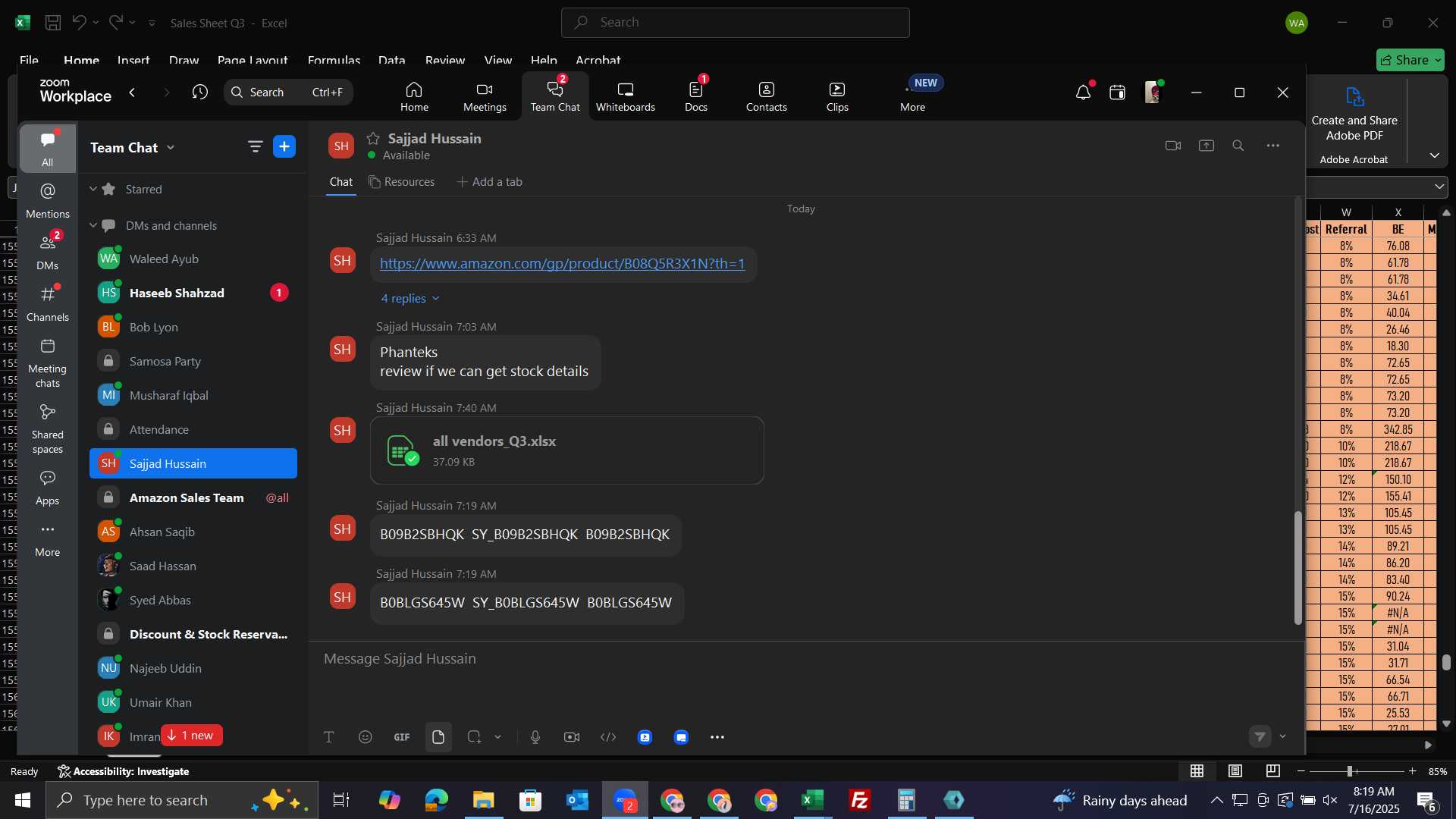Open Mentions in sidebar
Image resolution: width=1456 pixels, height=819 pixels.
coord(48,201)
